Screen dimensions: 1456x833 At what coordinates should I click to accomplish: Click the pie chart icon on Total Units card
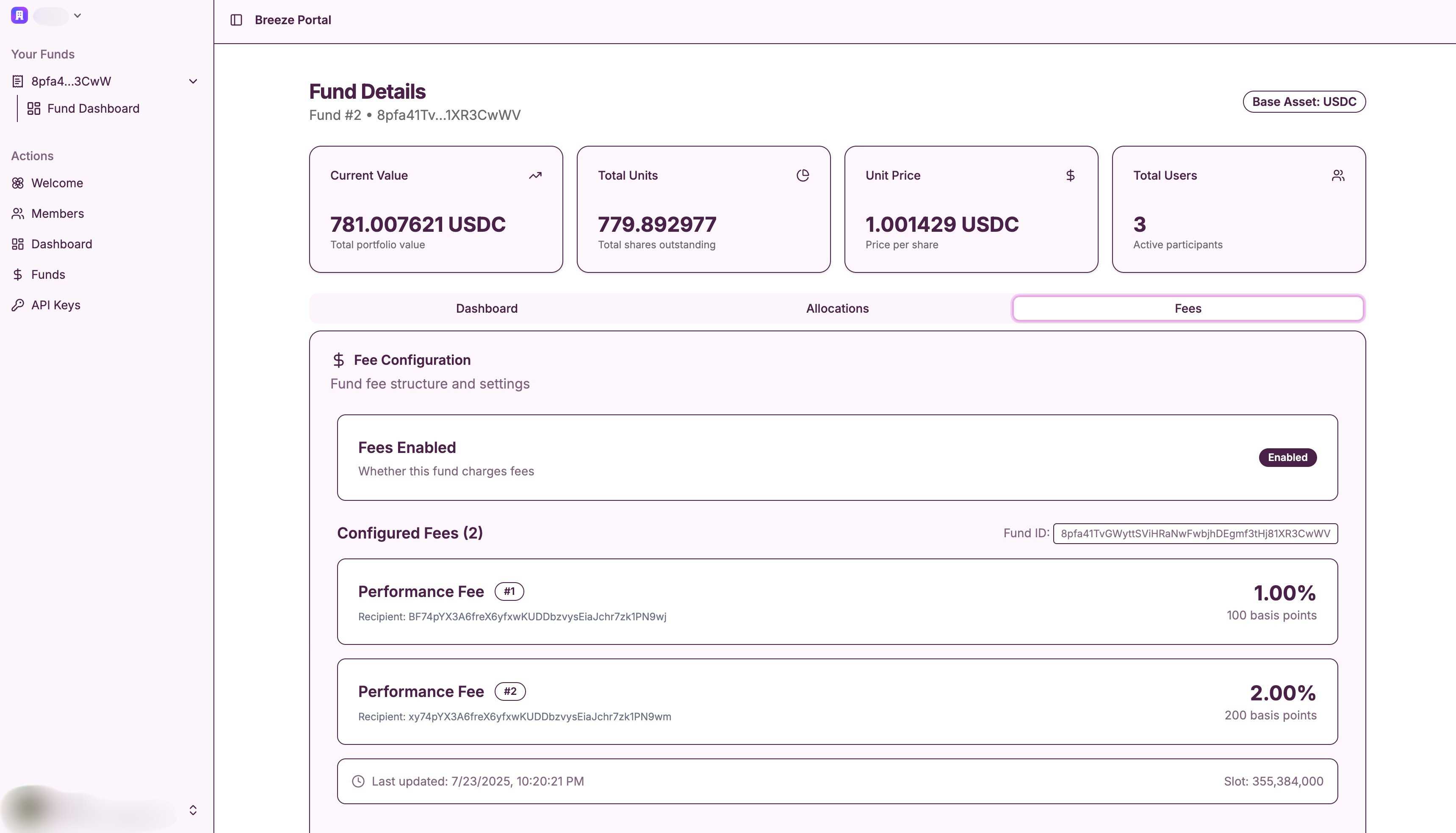(x=803, y=175)
